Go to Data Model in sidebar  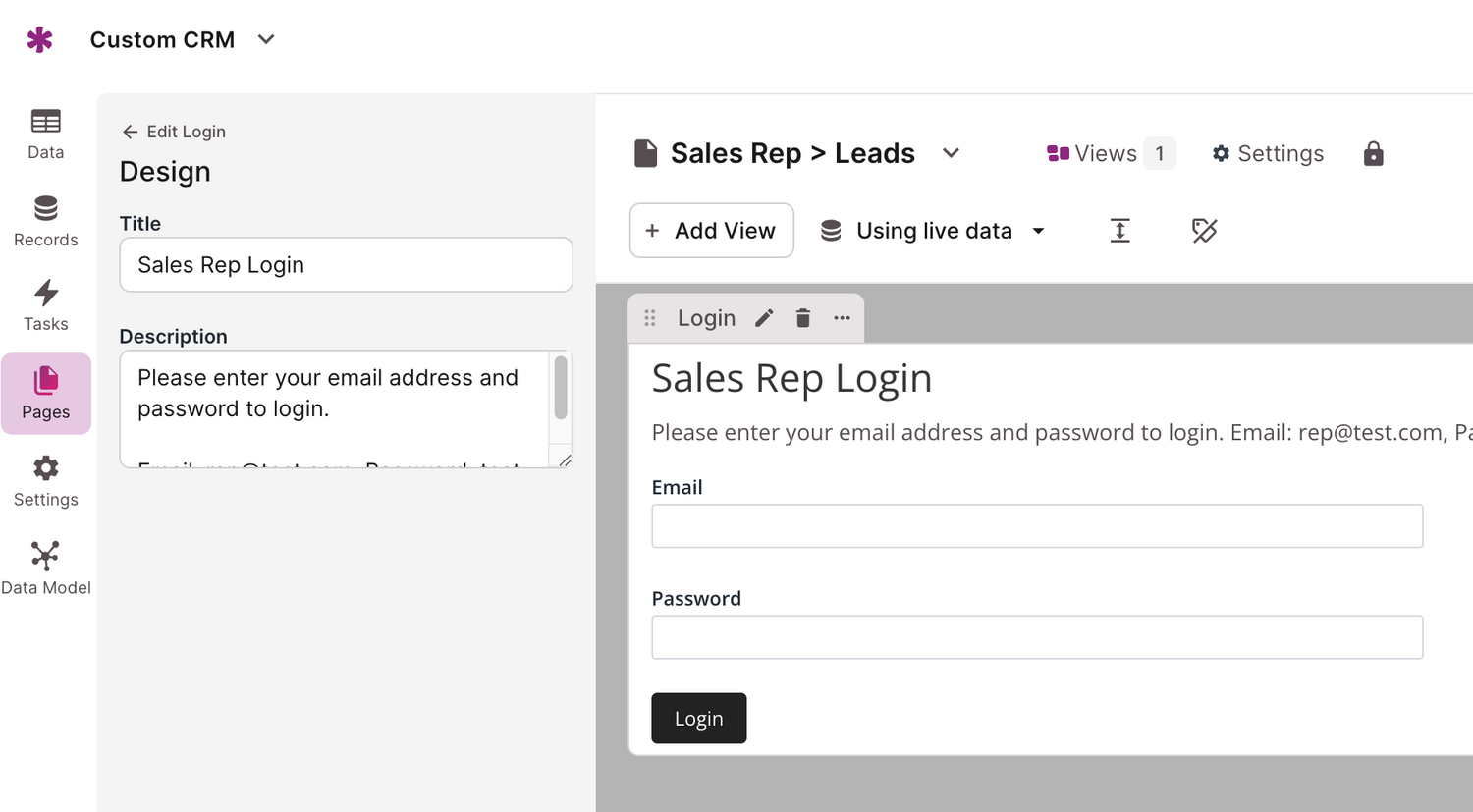[45, 568]
